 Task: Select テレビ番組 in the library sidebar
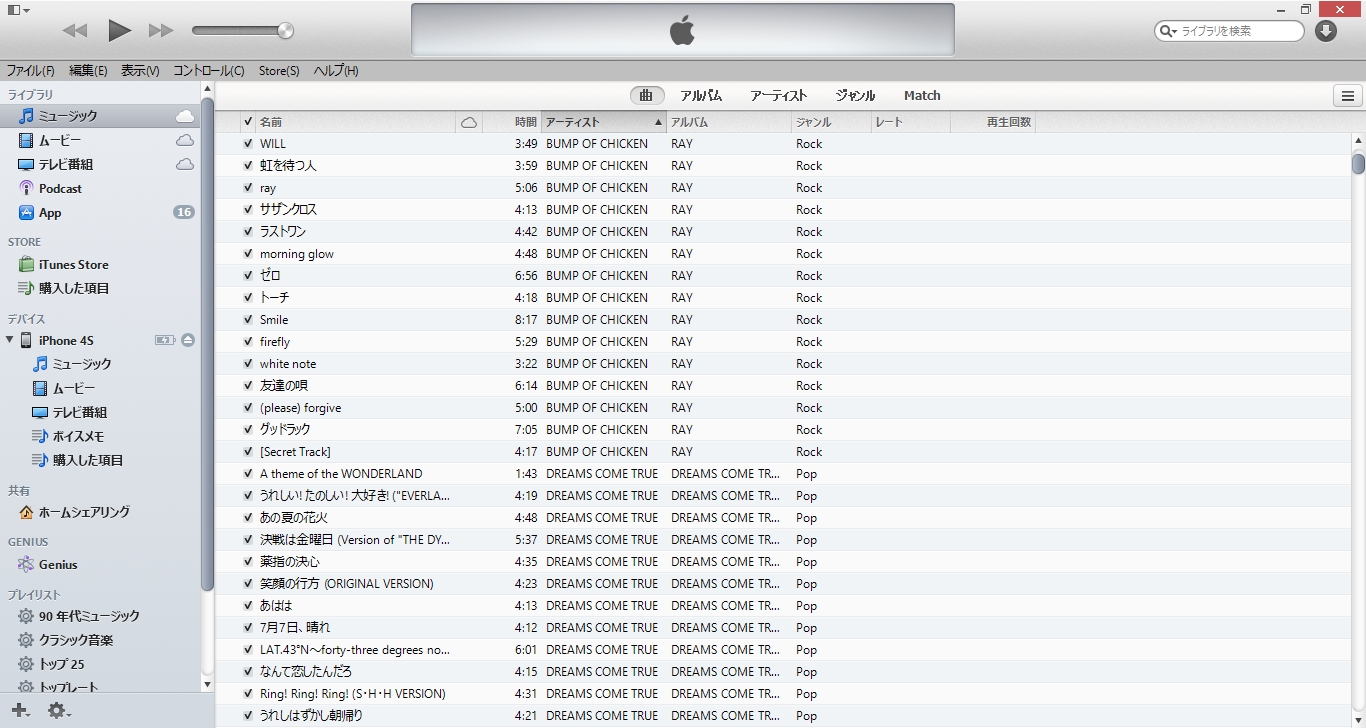[x=100, y=164]
